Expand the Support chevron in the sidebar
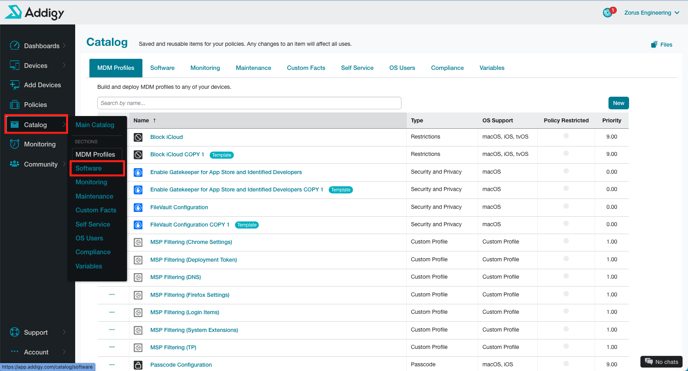The width and height of the screenshot is (688, 371). 64,332
